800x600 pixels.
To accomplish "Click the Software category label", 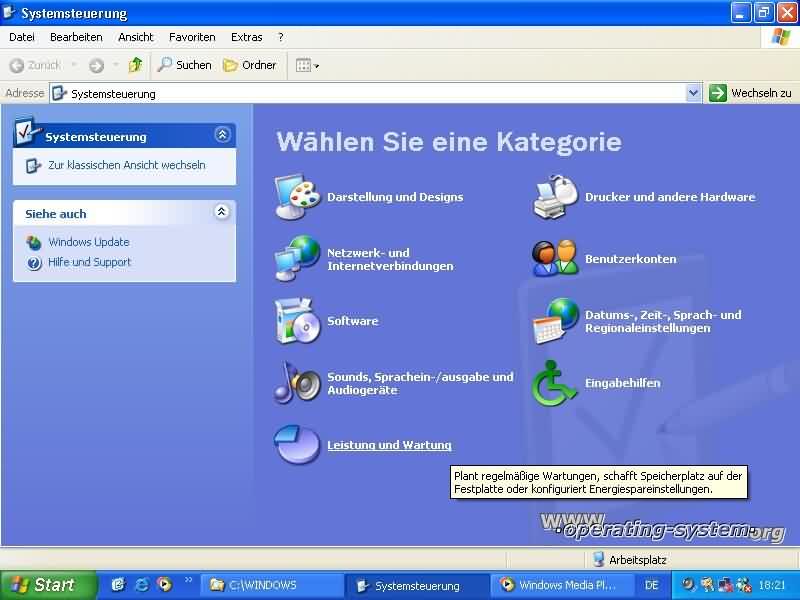I will (x=353, y=321).
